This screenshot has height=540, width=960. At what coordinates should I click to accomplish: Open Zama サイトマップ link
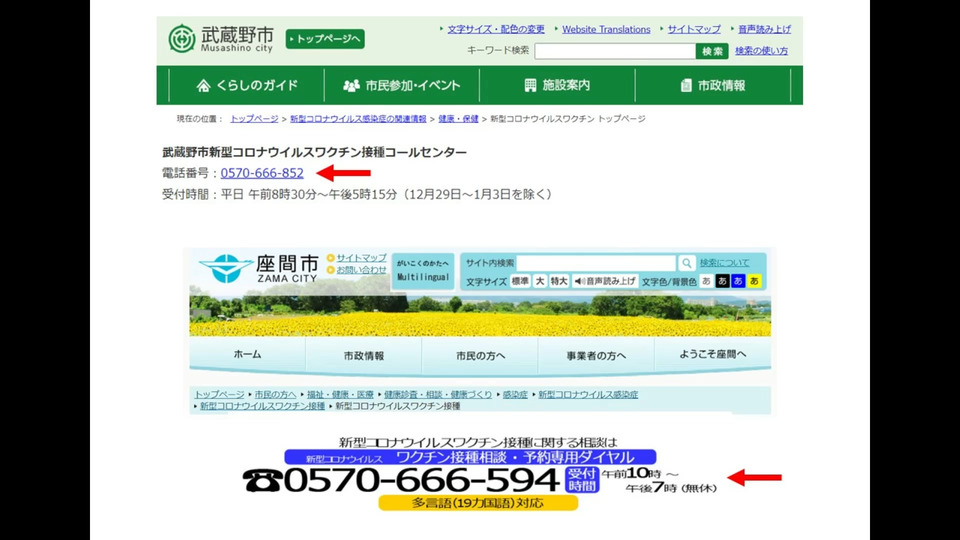(361, 258)
